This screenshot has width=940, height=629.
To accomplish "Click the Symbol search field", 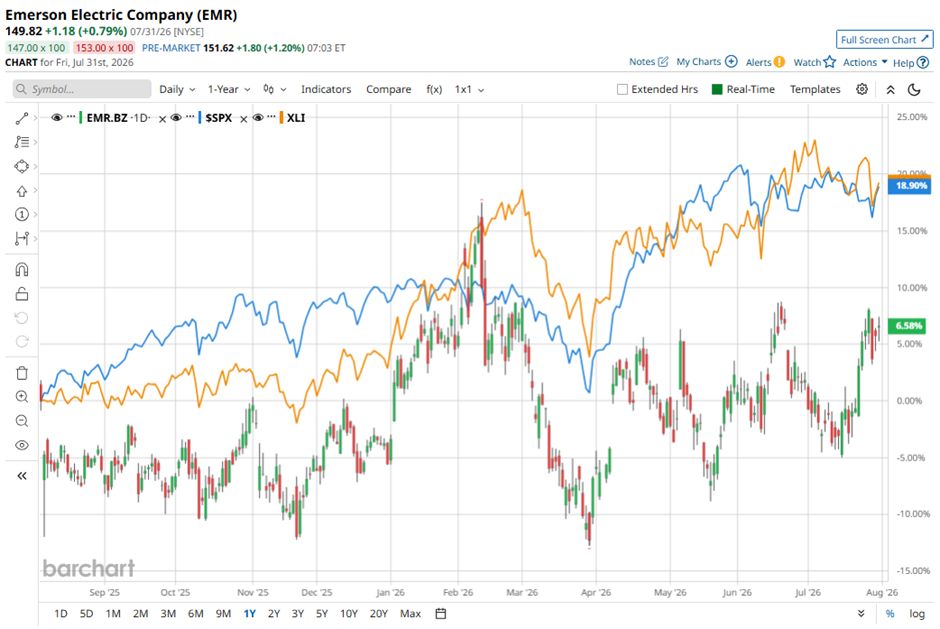I will [x=82, y=89].
